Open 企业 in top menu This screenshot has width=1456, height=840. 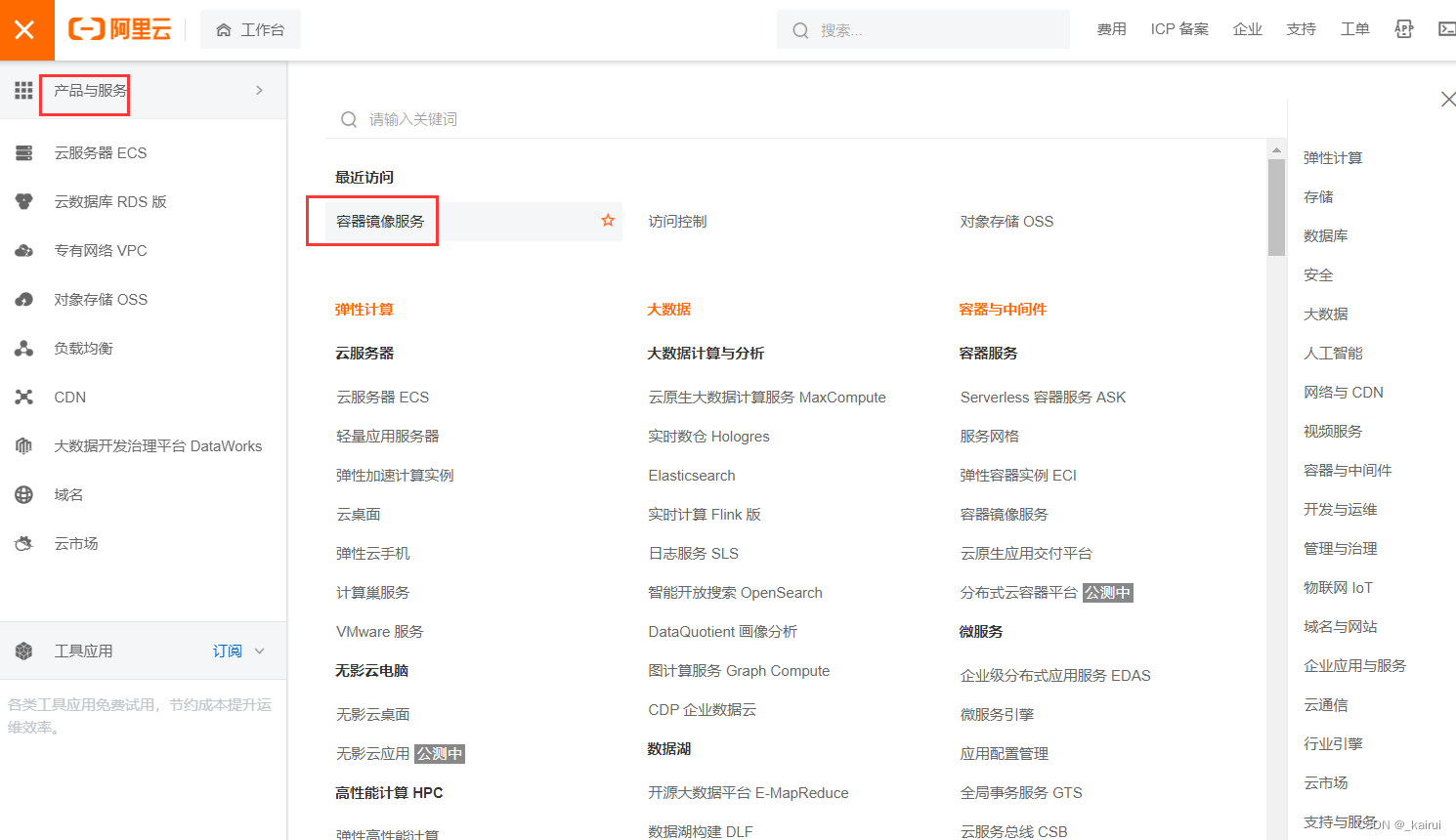pos(1248,29)
